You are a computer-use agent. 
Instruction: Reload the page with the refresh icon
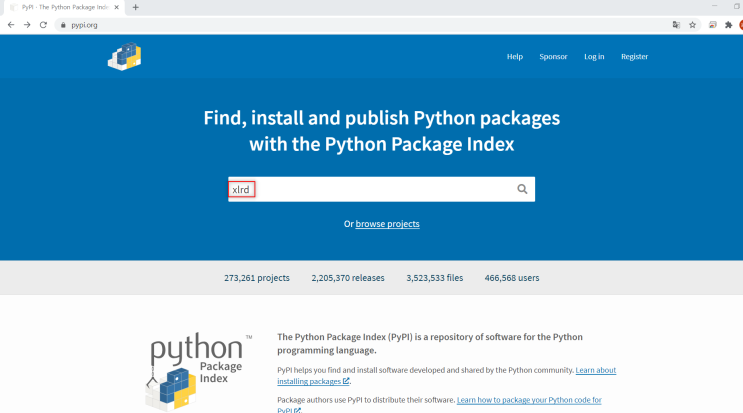click(x=43, y=25)
